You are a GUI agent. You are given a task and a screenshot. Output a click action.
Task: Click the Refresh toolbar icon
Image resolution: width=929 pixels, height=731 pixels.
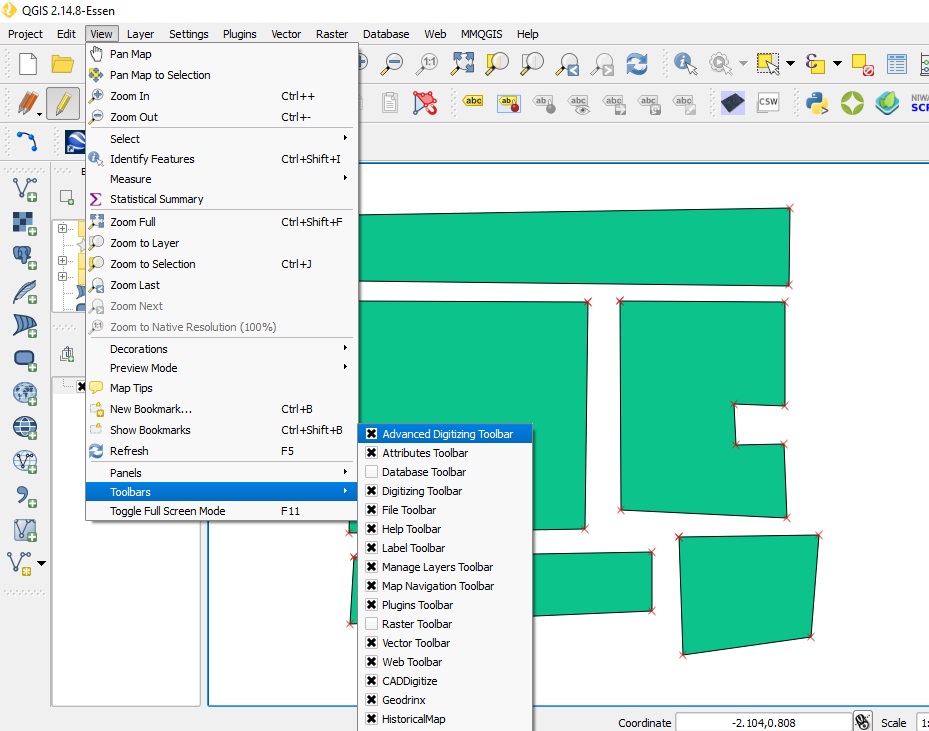[x=637, y=63]
